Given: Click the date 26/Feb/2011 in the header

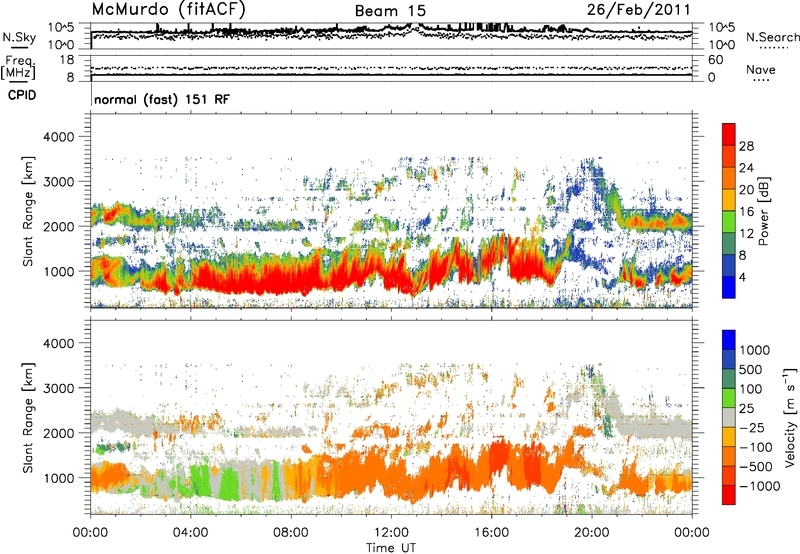Looking at the screenshot, I should click(x=638, y=10).
